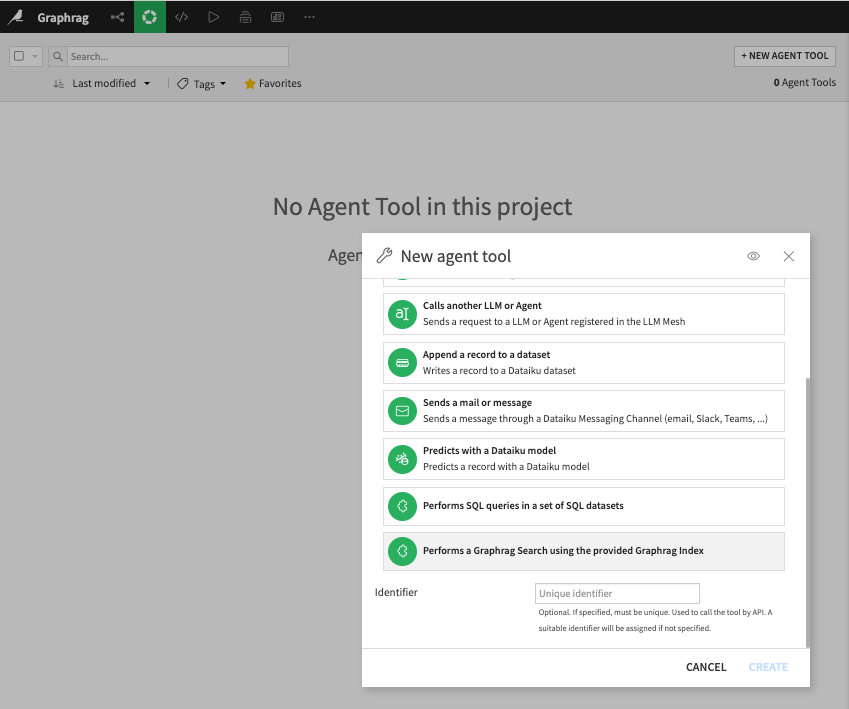849x709 pixels.
Task: Click the Create button
Action: (x=768, y=667)
